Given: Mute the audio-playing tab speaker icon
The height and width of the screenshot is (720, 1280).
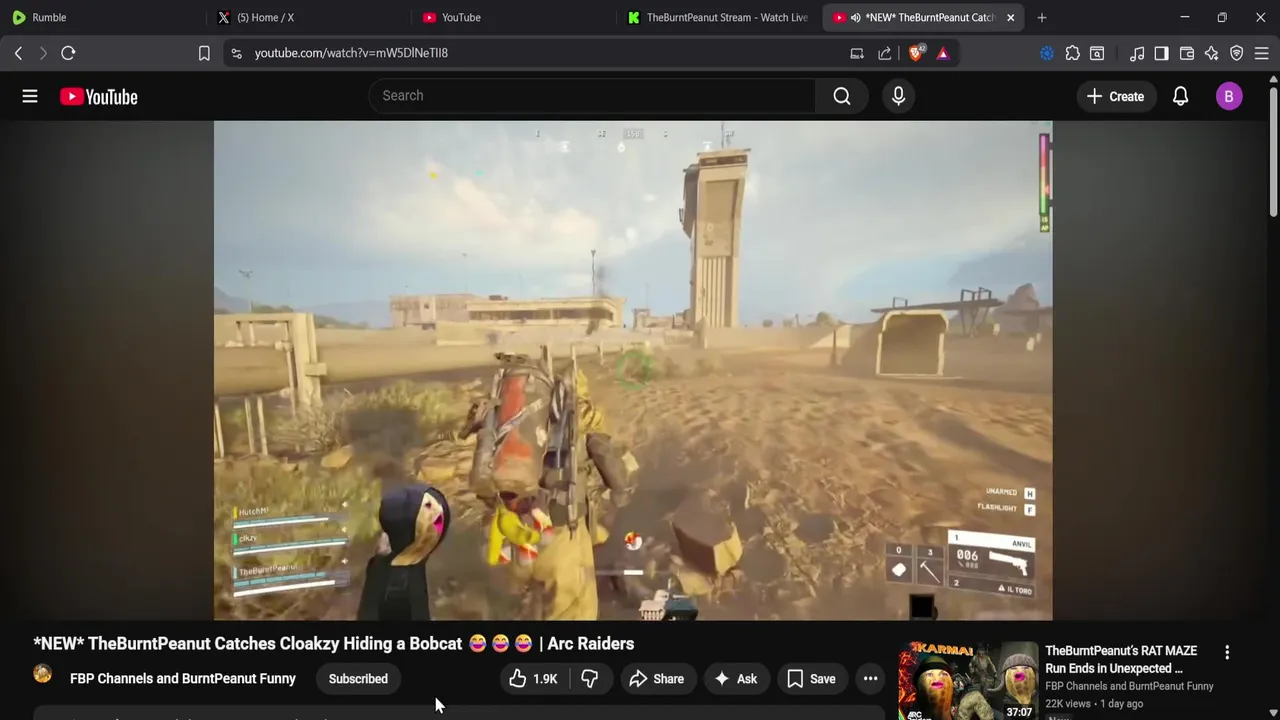Looking at the screenshot, I should pos(855,17).
